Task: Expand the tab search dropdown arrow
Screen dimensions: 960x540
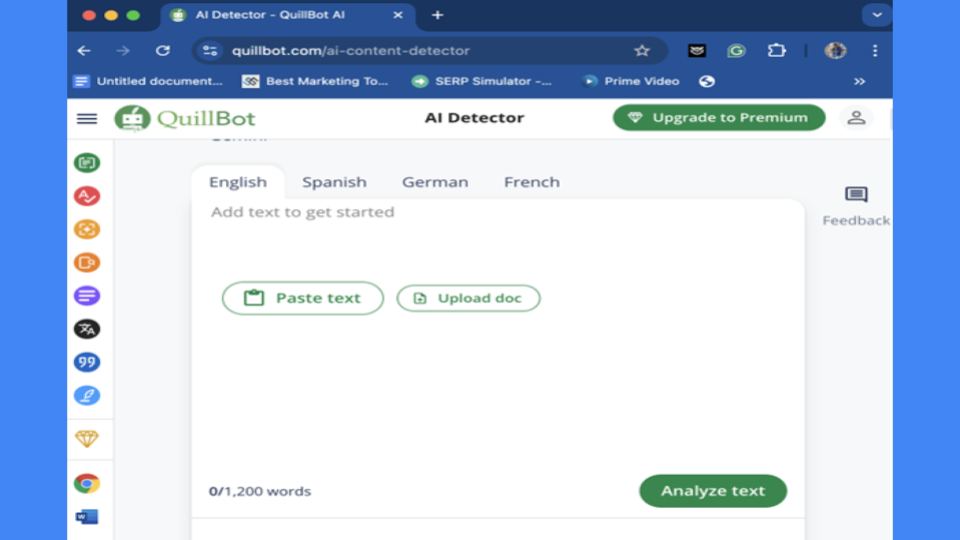Action: click(877, 15)
